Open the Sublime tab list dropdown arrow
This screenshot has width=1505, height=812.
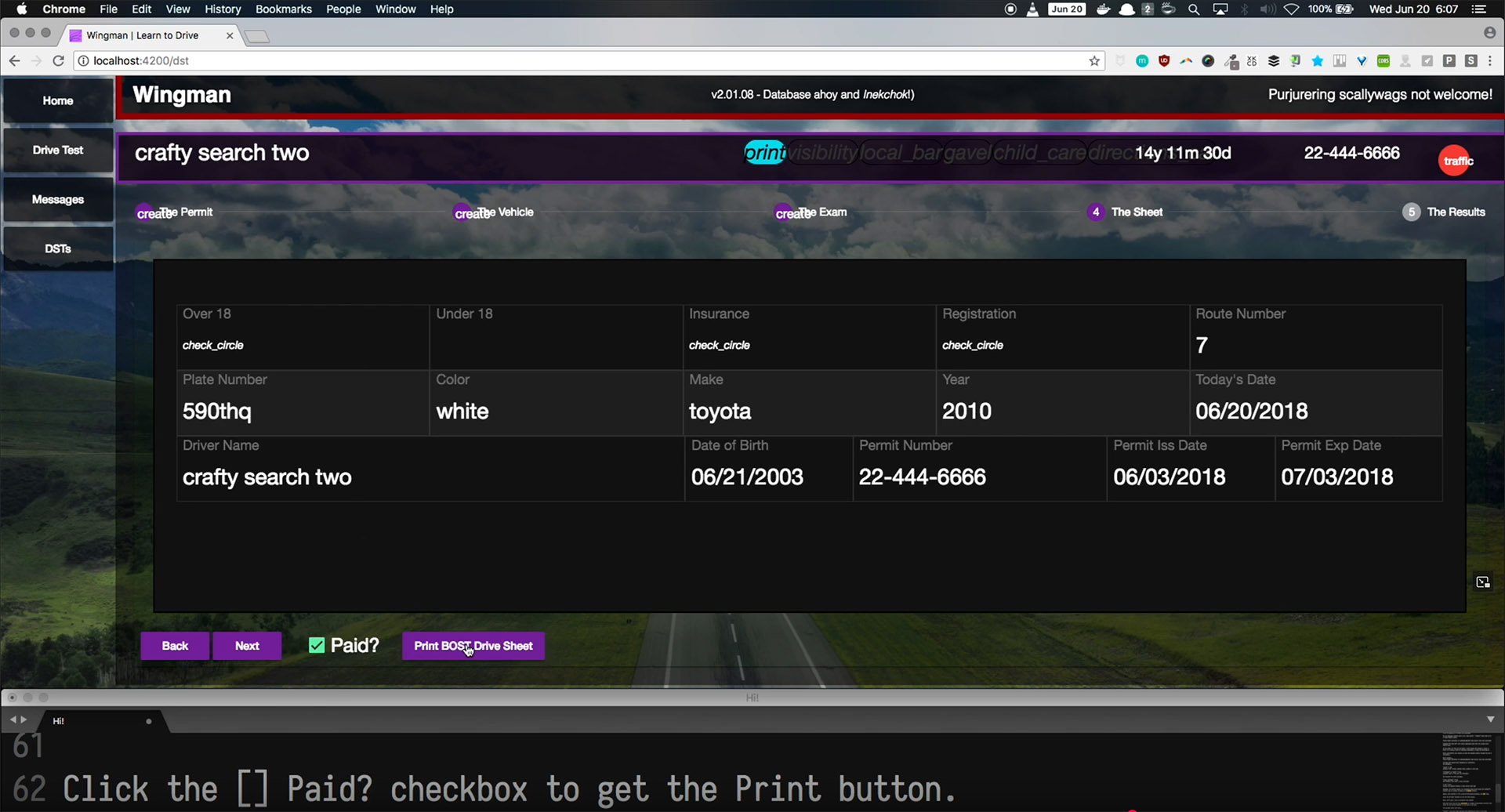pyautogui.click(x=1490, y=719)
